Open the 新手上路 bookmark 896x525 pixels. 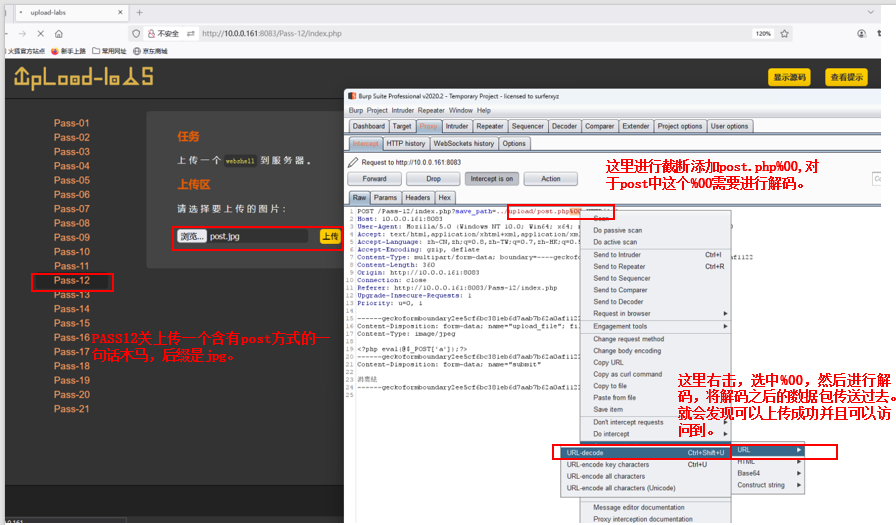point(69,51)
